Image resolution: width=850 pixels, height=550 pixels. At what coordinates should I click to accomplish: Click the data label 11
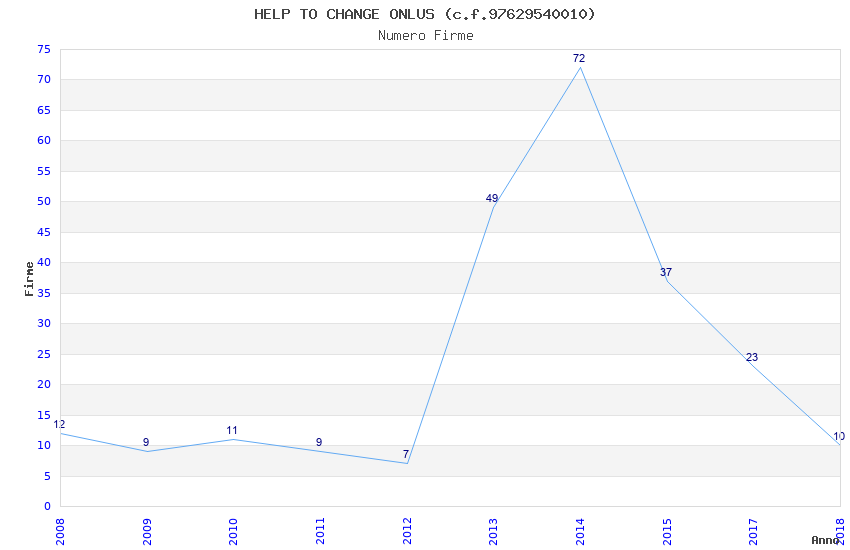pyautogui.click(x=232, y=430)
